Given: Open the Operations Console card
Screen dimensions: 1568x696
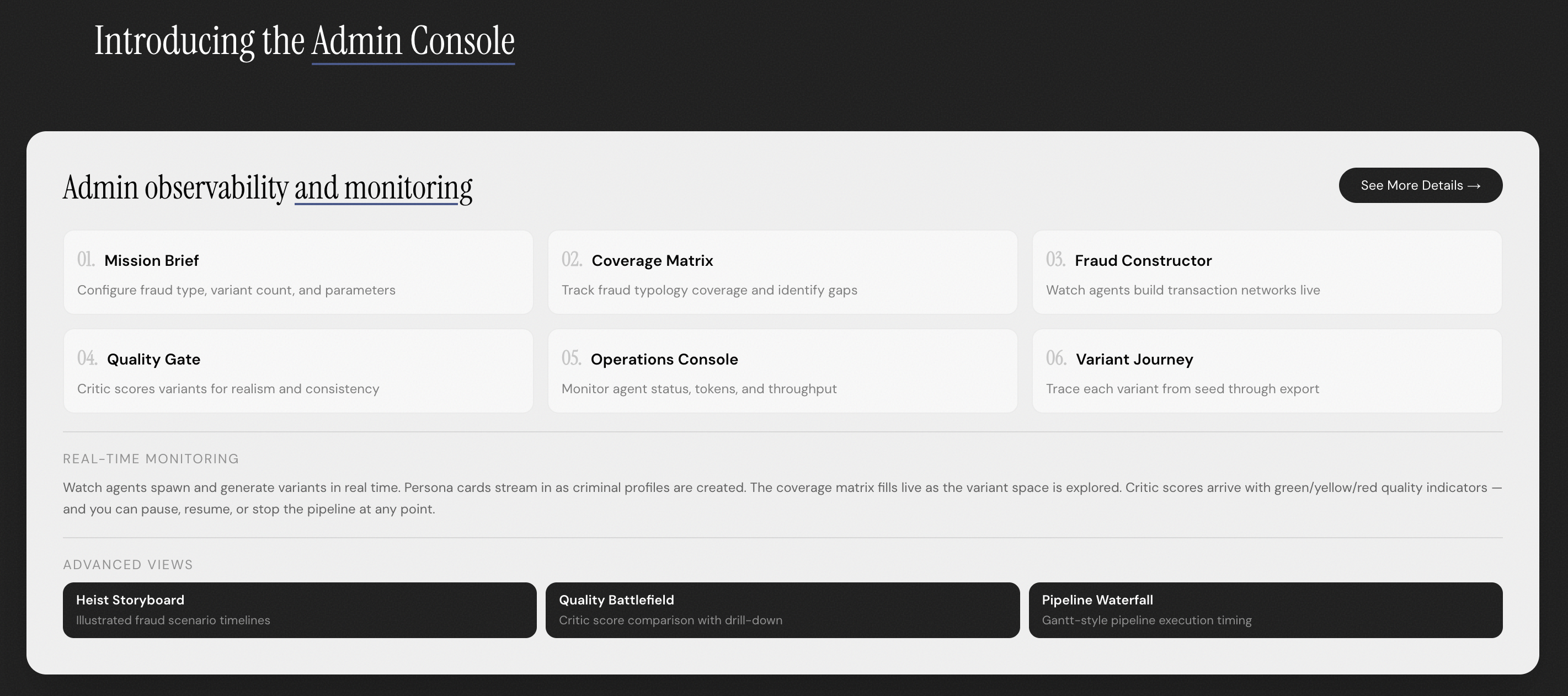Looking at the screenshot, I should click(782, 371).
